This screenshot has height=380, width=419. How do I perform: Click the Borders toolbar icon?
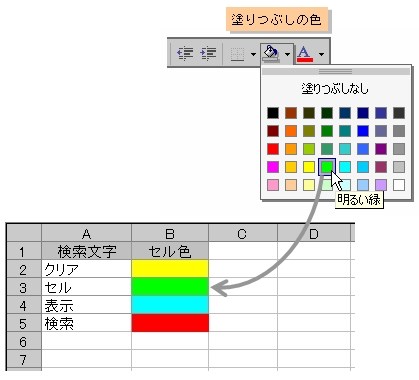tap(238, 54)
